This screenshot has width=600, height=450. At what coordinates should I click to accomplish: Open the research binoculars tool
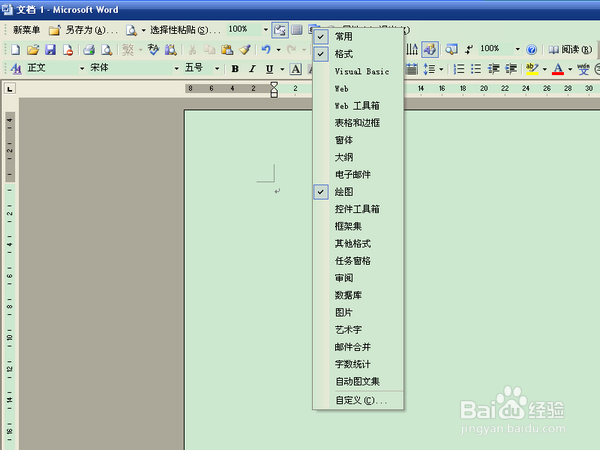pos(171,50)
